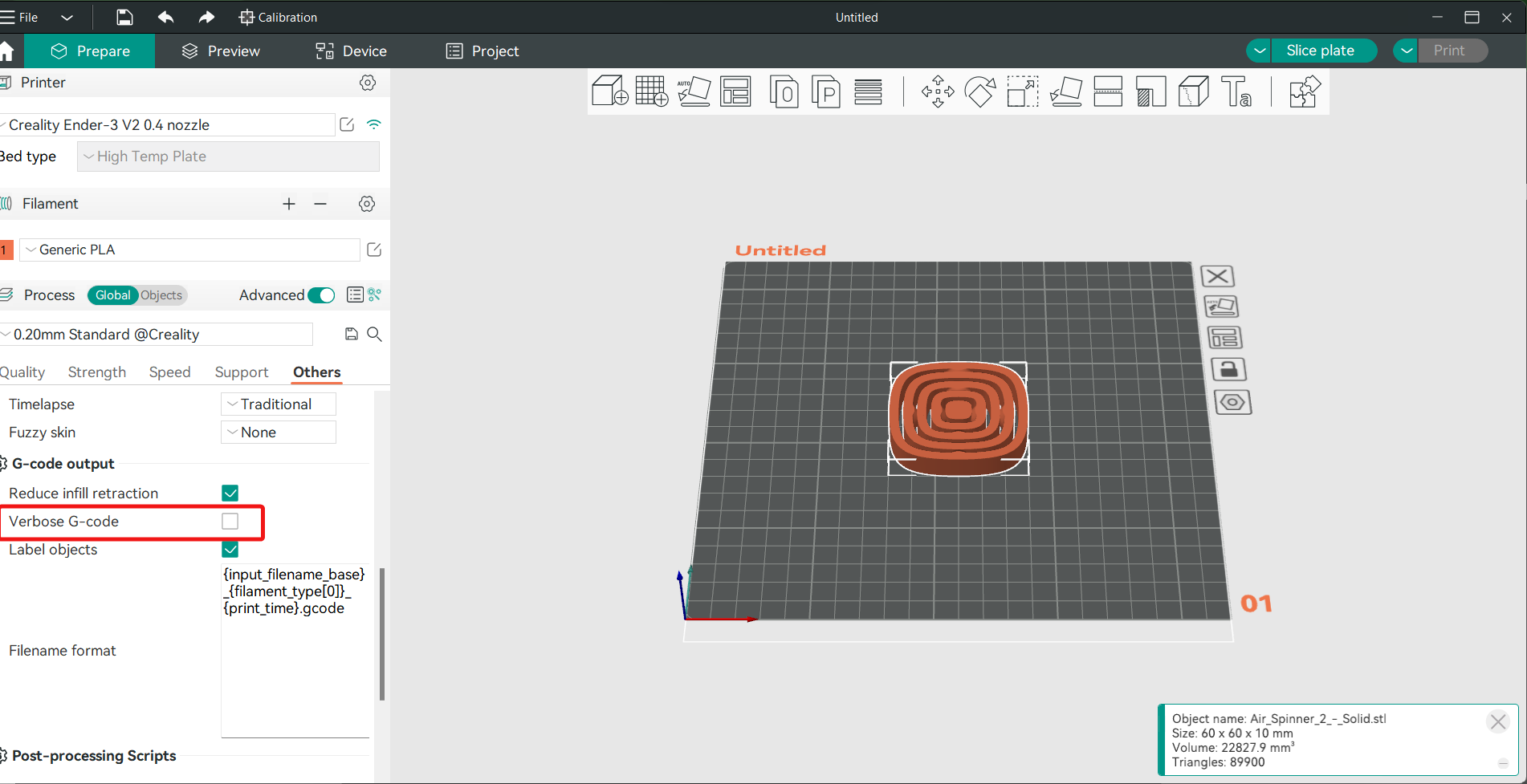Viewport: 1527px width, 784px height.
Task: Click the Add cube primitive icon
Action: (609, 91)
